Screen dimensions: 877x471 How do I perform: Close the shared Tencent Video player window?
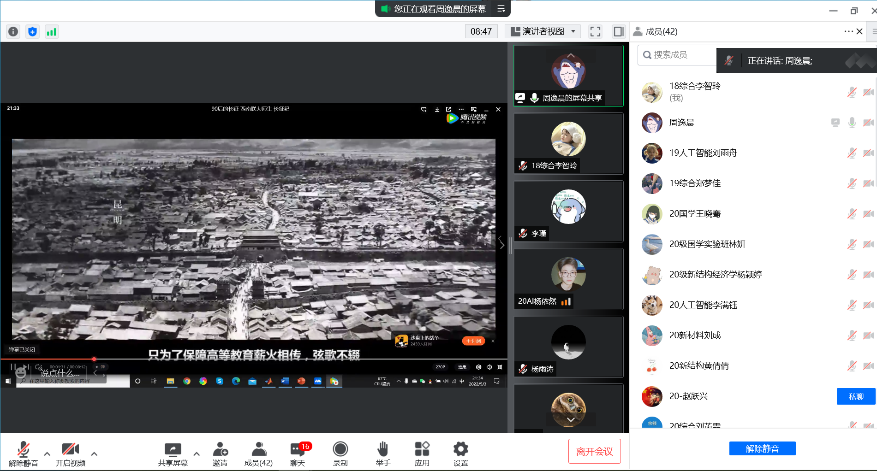click(x=498, y=109)
